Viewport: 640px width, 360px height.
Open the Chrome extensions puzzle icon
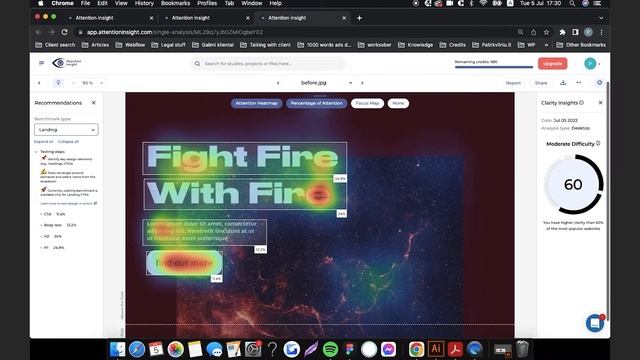(x=562, y=32)
